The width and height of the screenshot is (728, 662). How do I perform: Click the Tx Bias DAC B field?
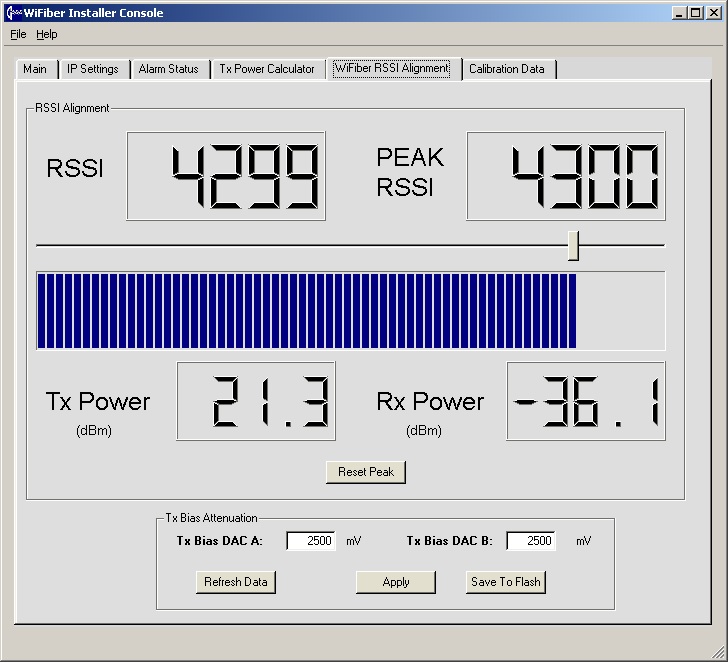click(x=531, y=541)
